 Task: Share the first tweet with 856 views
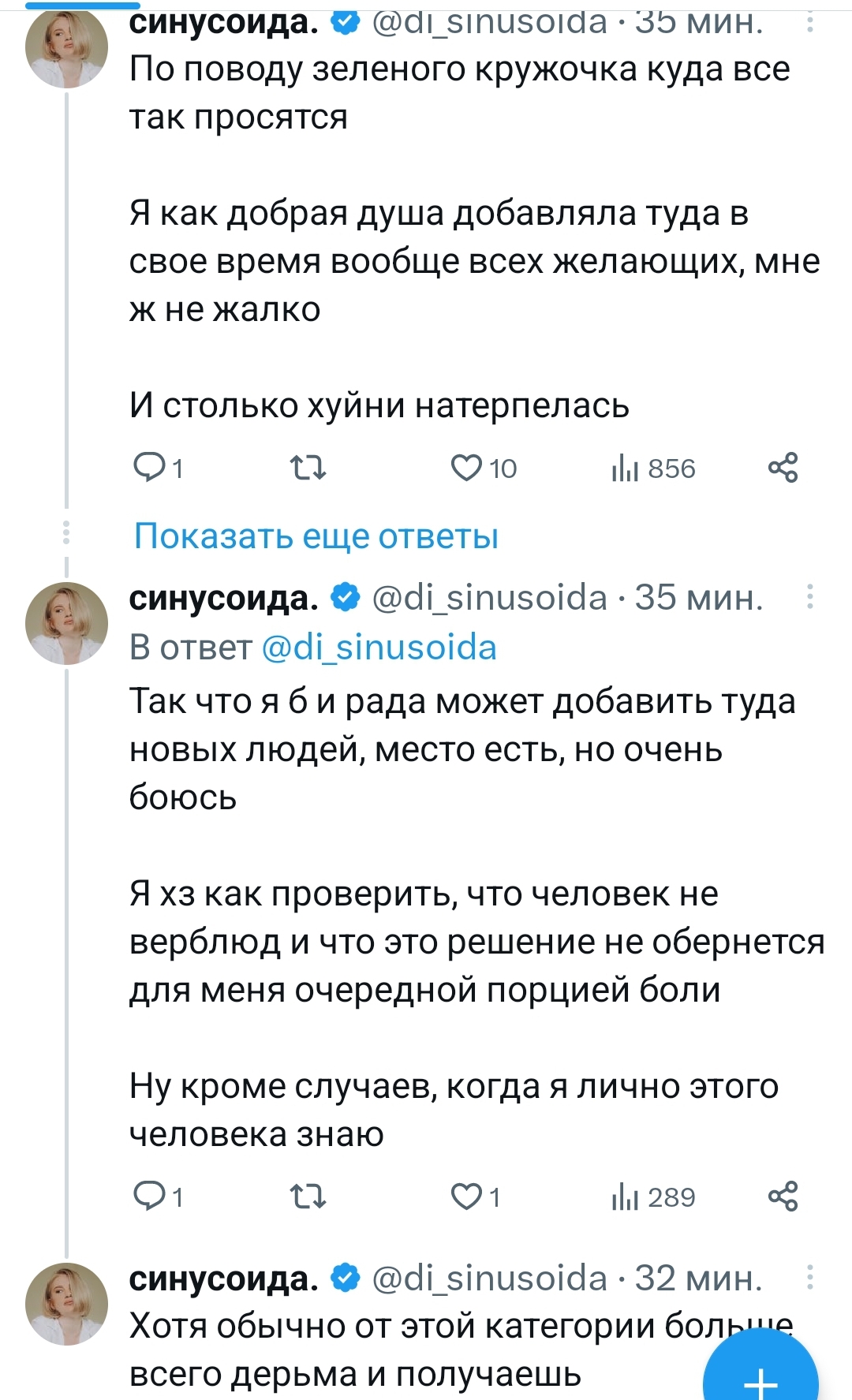coord(783,469)
